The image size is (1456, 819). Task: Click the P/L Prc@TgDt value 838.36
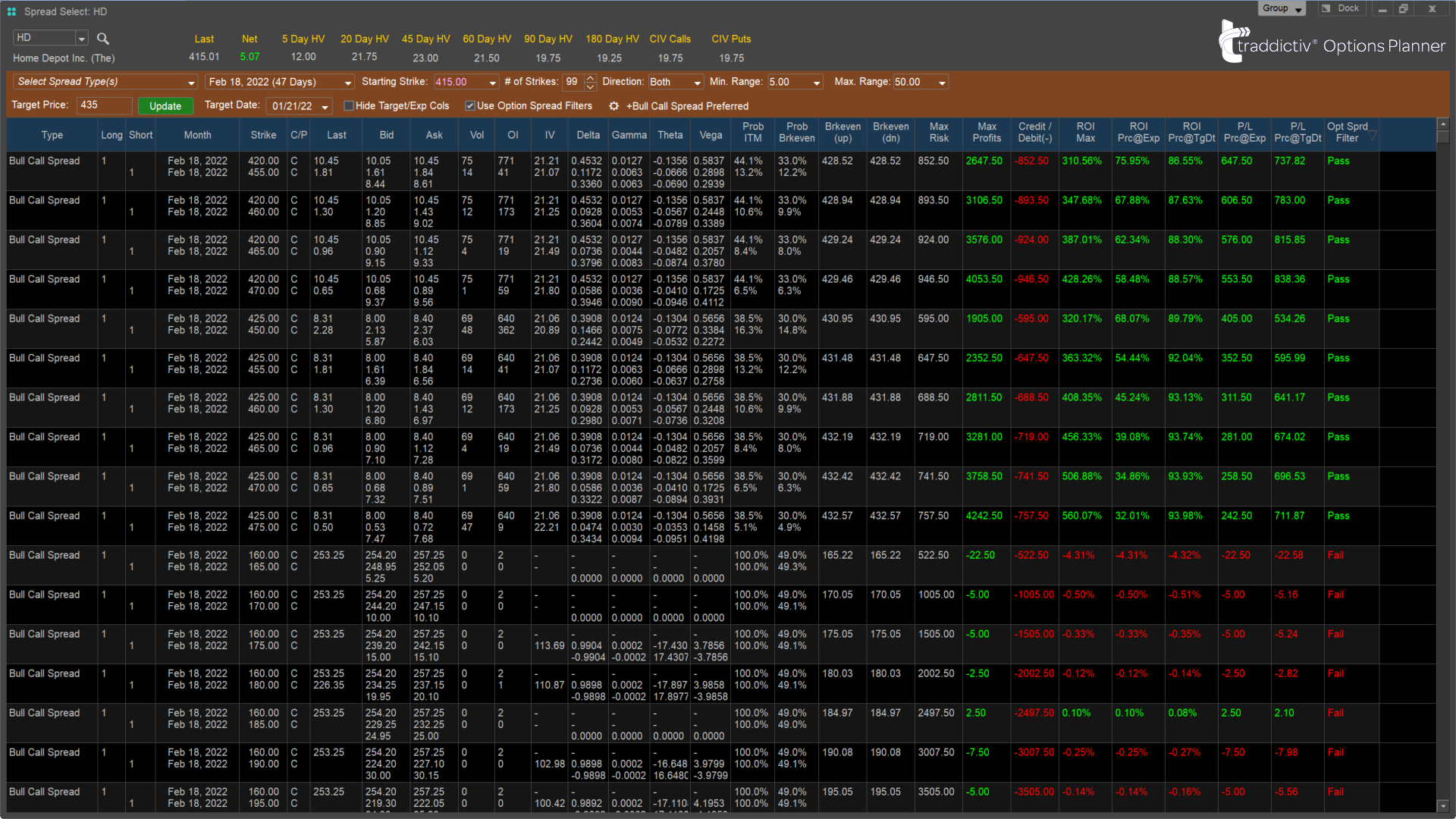click(1289, 279)
